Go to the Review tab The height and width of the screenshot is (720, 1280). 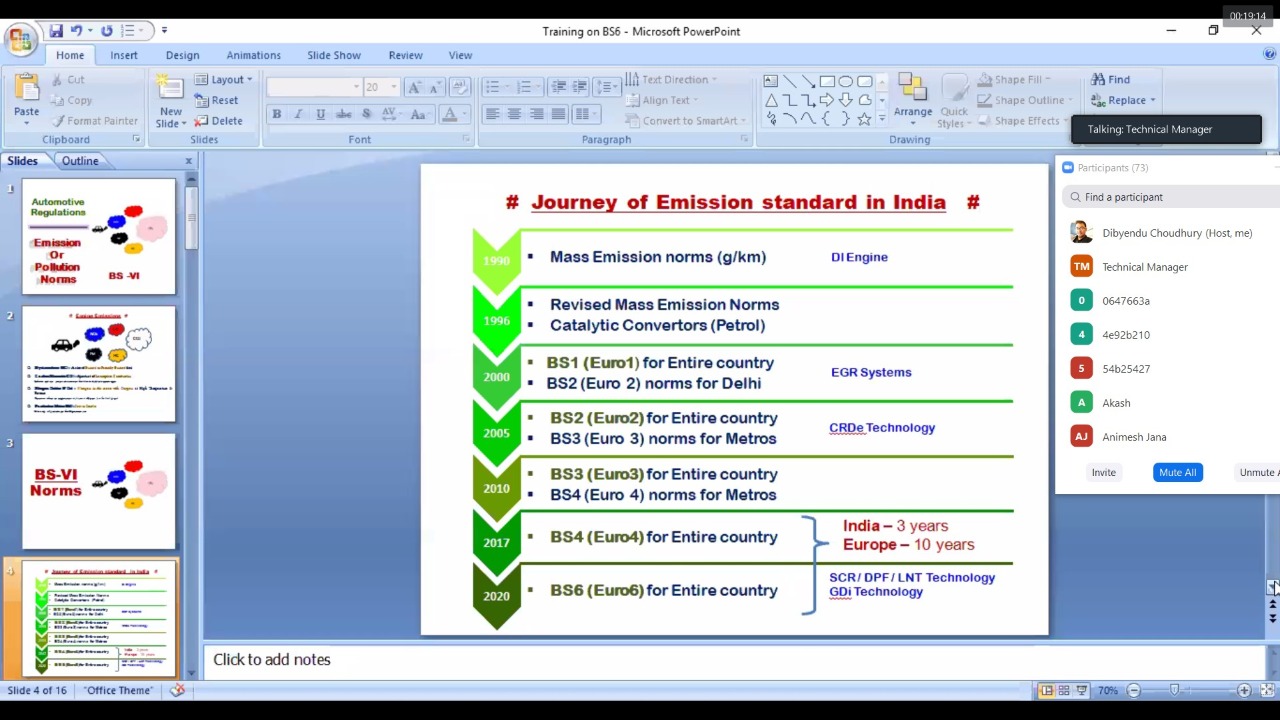pos(405,55)
